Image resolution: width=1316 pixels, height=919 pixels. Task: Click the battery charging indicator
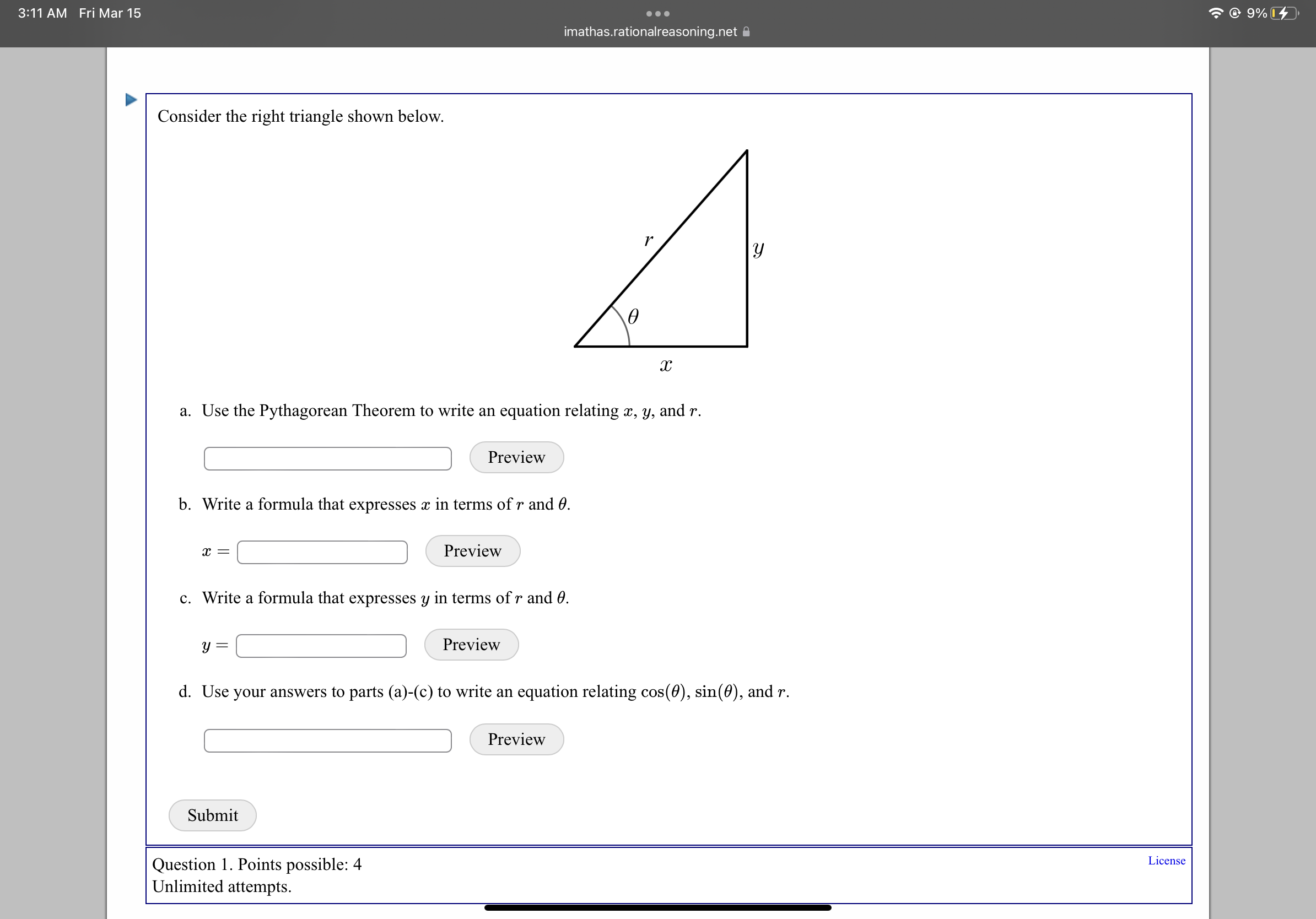[1282, 13]
